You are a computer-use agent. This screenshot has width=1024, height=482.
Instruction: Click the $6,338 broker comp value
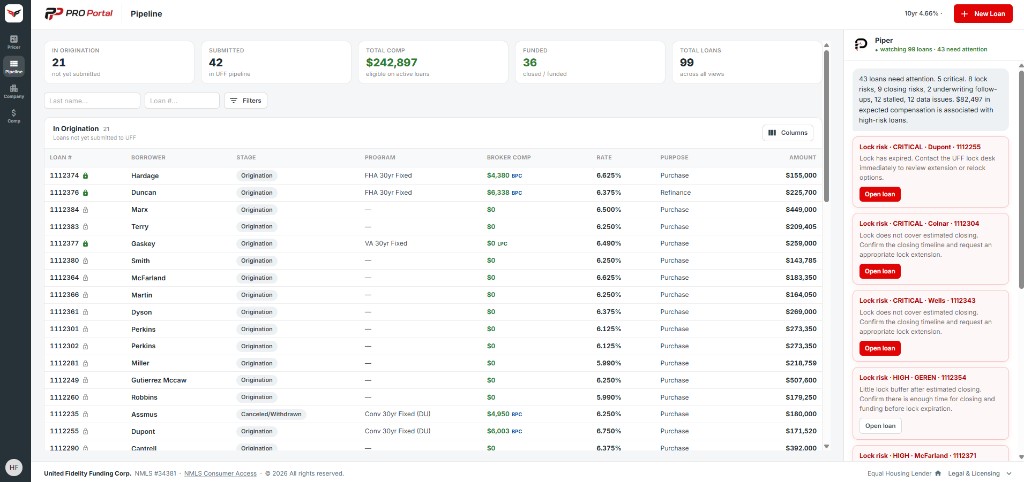(x=498, y=193)
